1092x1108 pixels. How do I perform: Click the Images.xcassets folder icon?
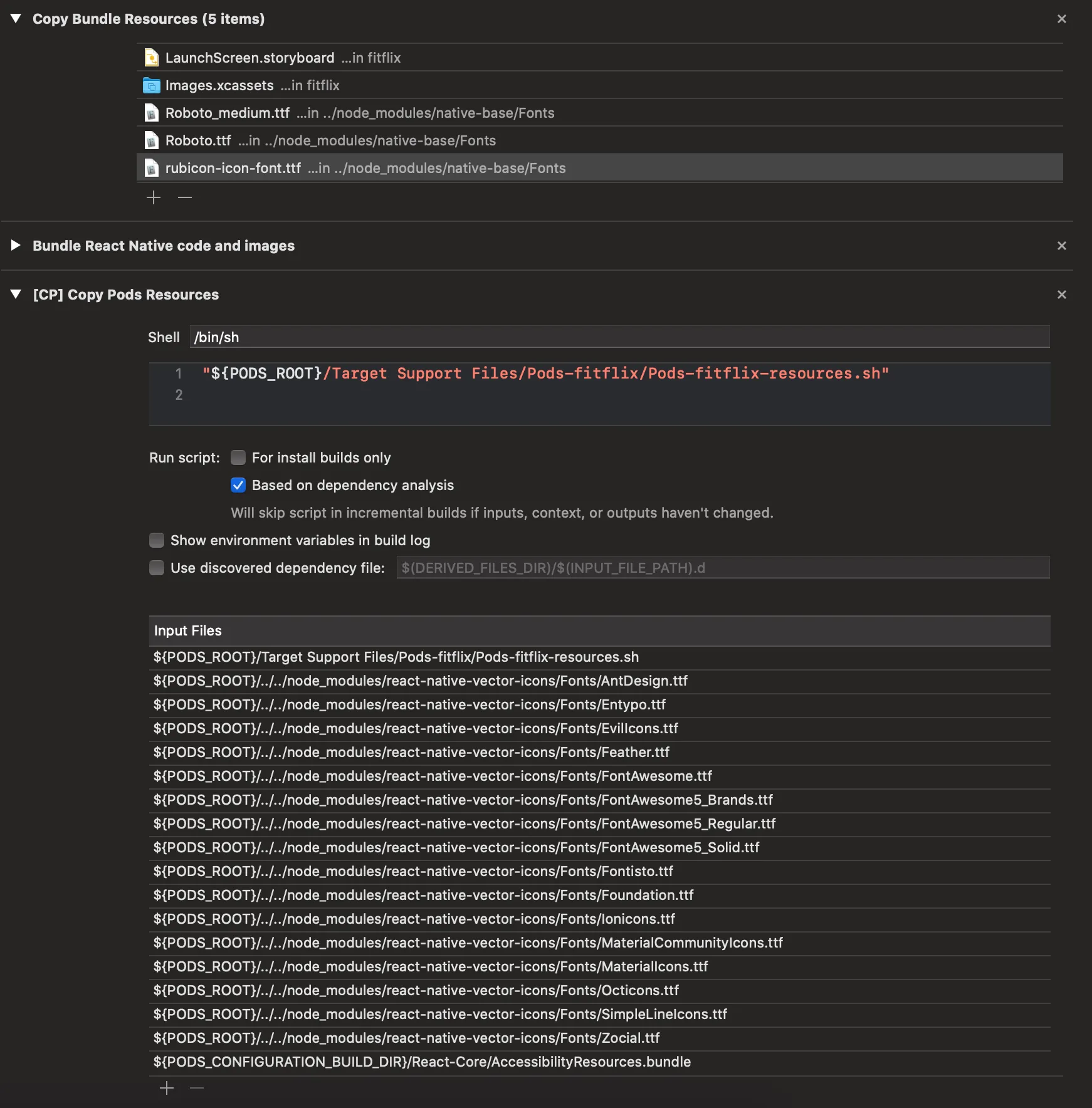(151, 85)
